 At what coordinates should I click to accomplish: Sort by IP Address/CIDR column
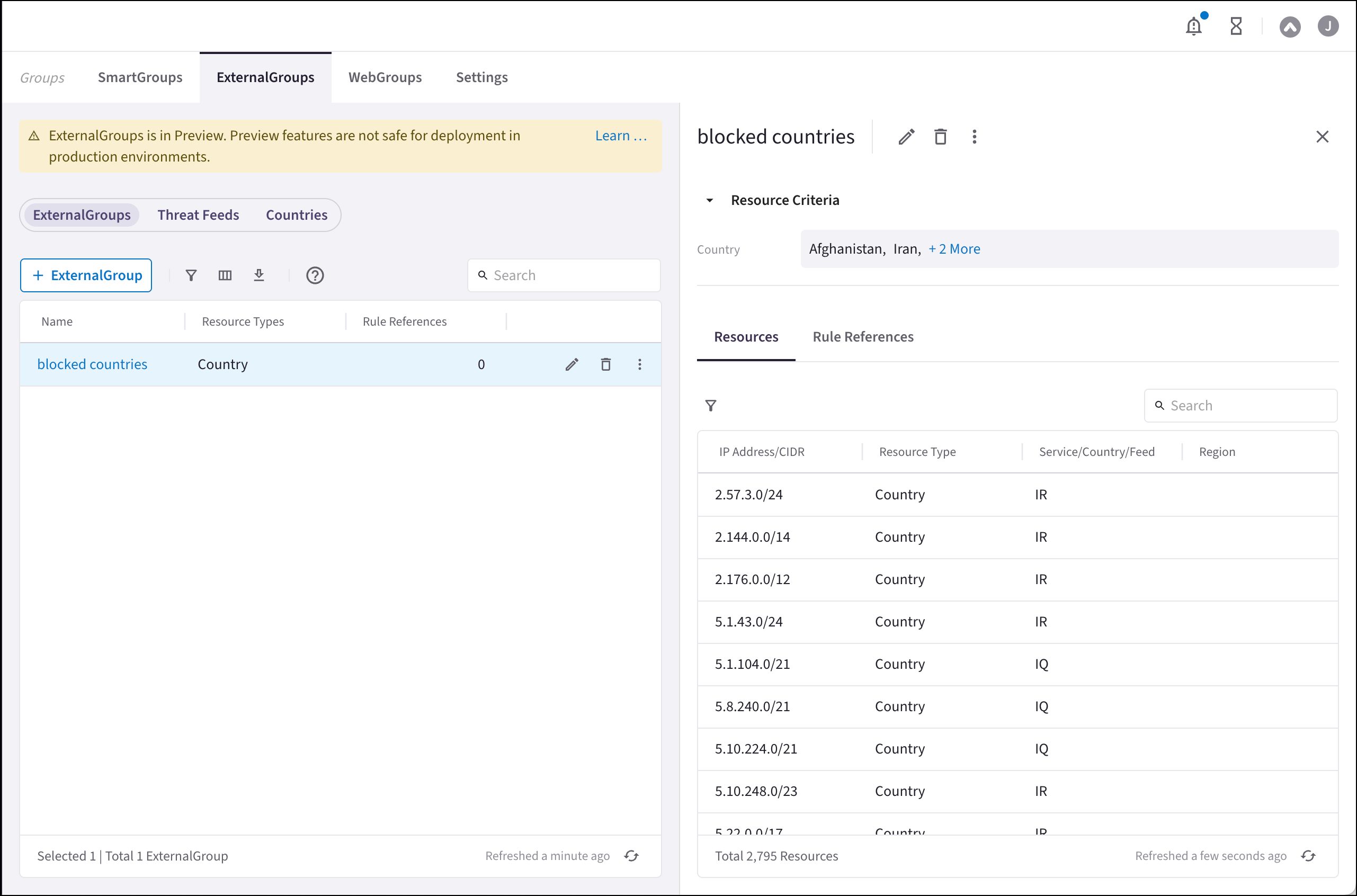pos(762,452)
